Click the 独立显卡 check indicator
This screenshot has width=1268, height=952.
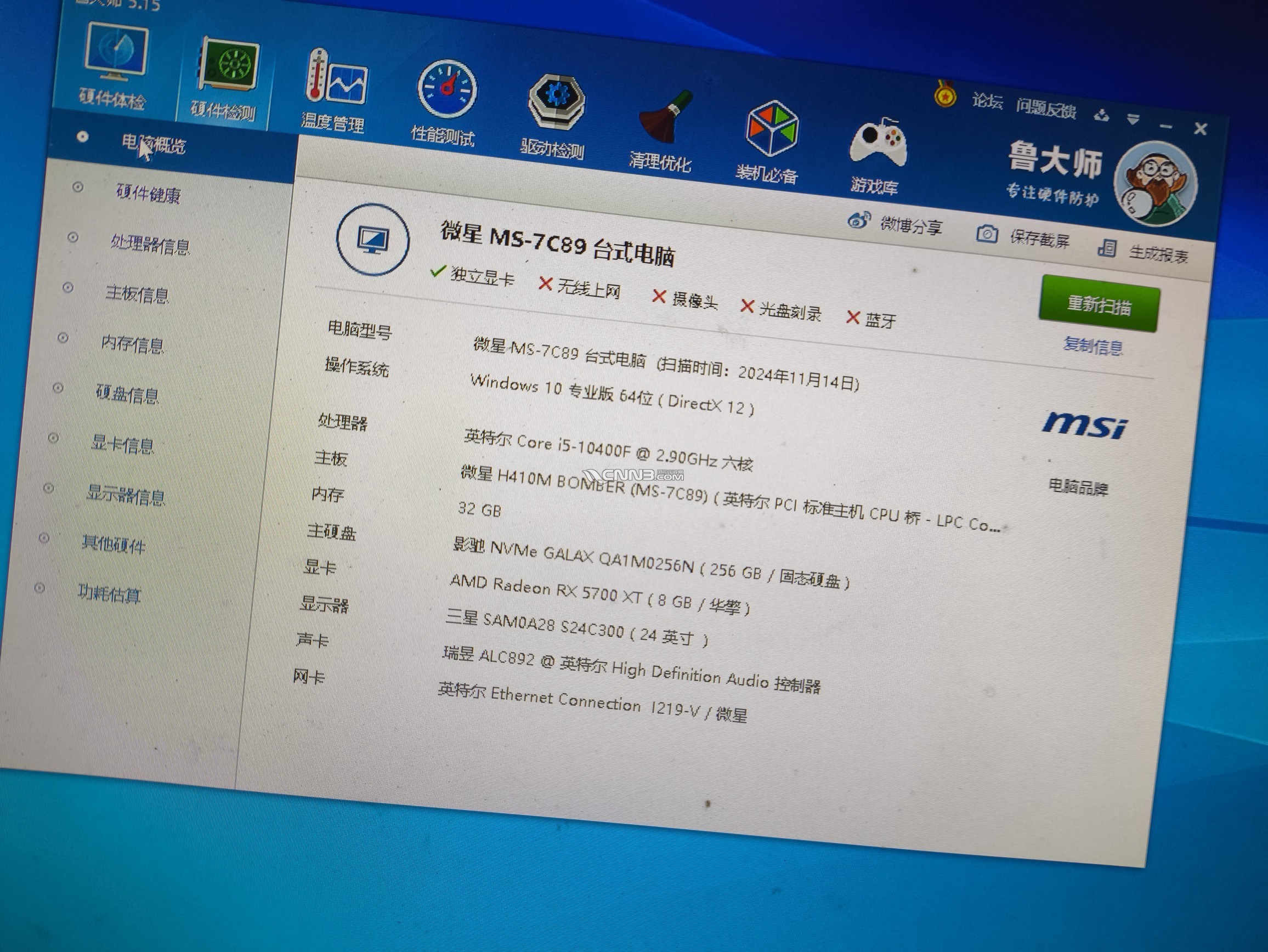point(472,275)
